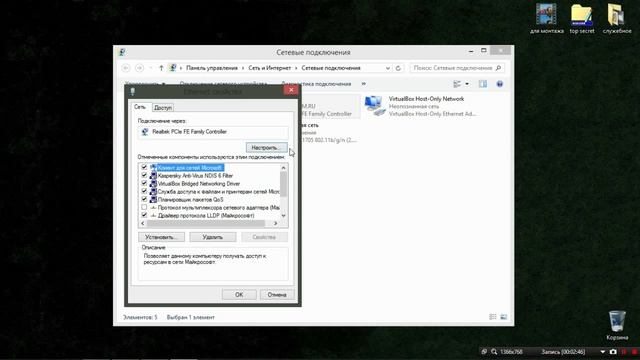Check Протокол мультиплексора сетевого адаптера

(x=144, y=207)
